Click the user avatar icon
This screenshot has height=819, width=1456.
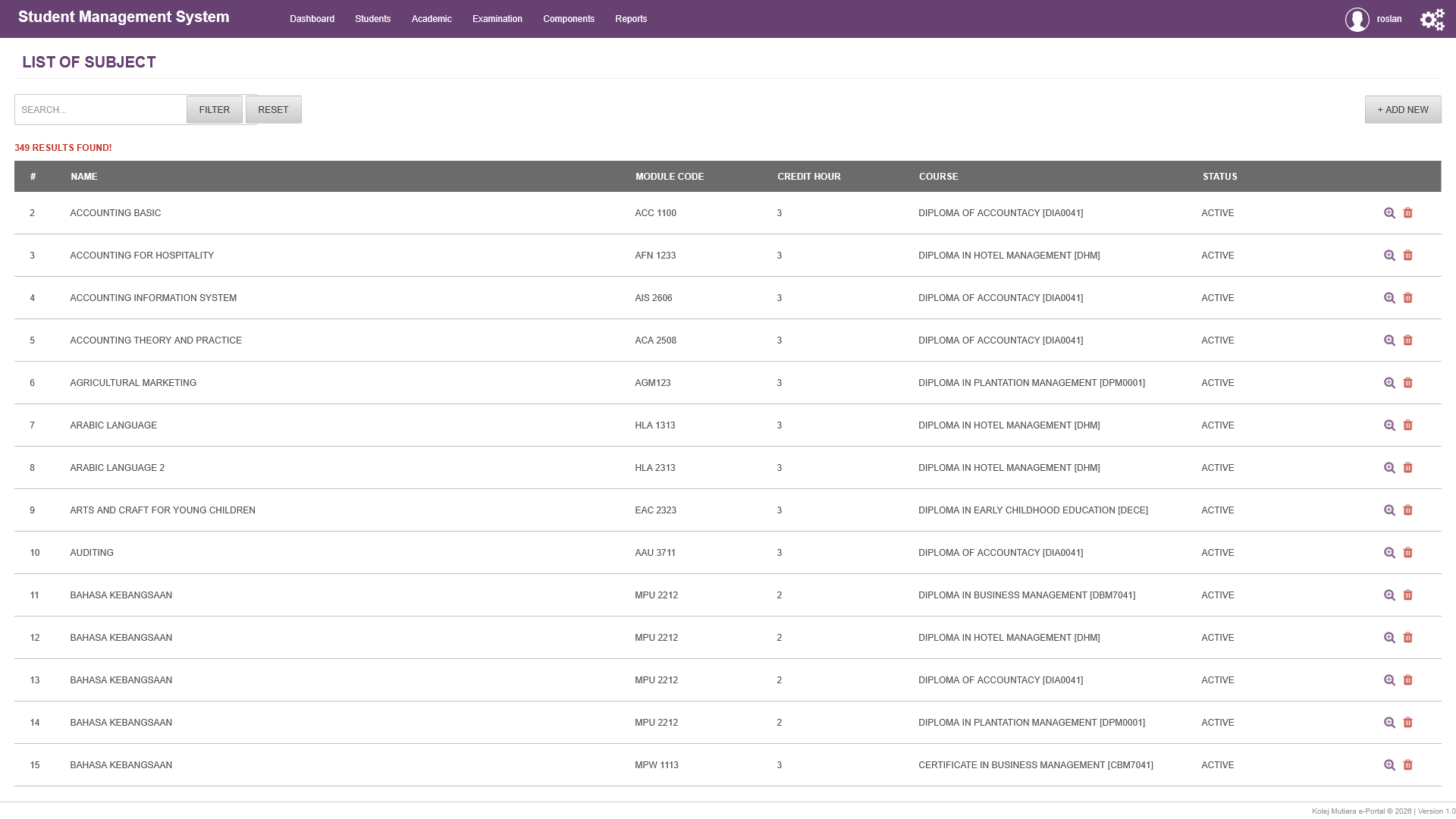(x=1357, y=20)
